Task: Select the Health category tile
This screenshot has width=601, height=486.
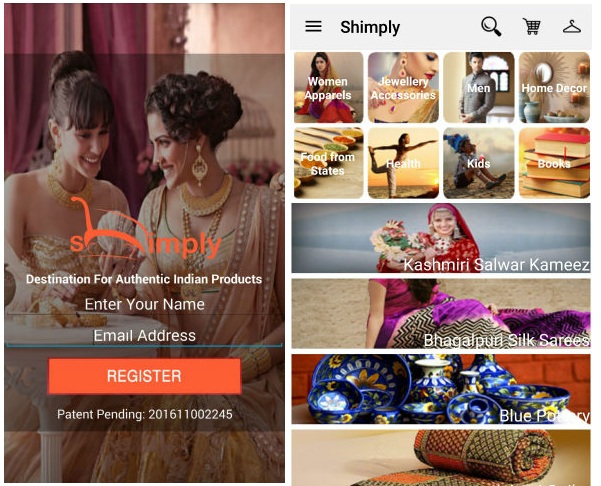Action: click(403, 163)
